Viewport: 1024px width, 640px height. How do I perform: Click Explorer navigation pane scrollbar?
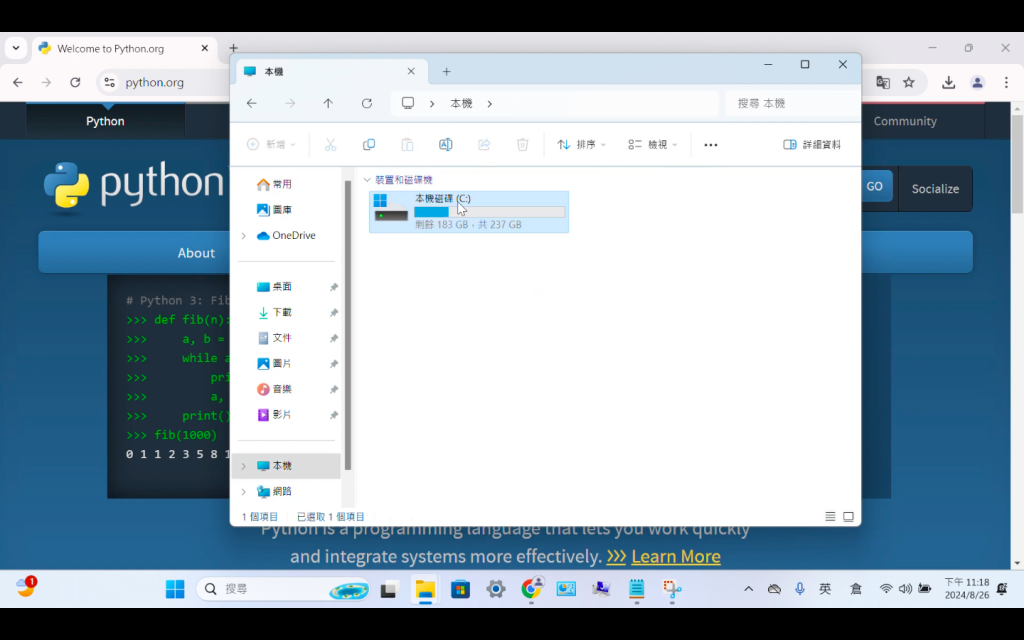[x=347, y=325]
